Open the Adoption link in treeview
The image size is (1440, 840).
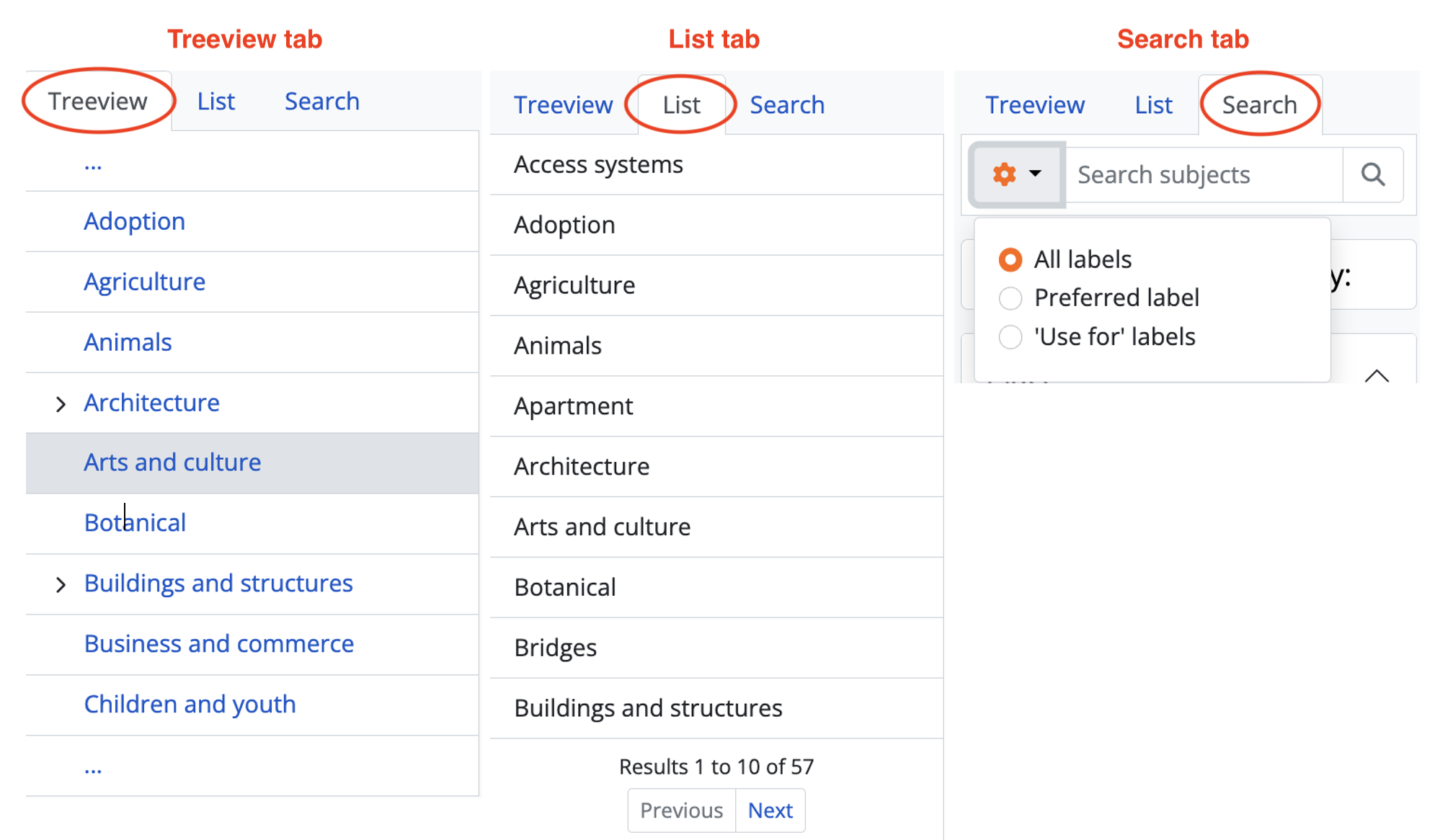pos(135,221)
